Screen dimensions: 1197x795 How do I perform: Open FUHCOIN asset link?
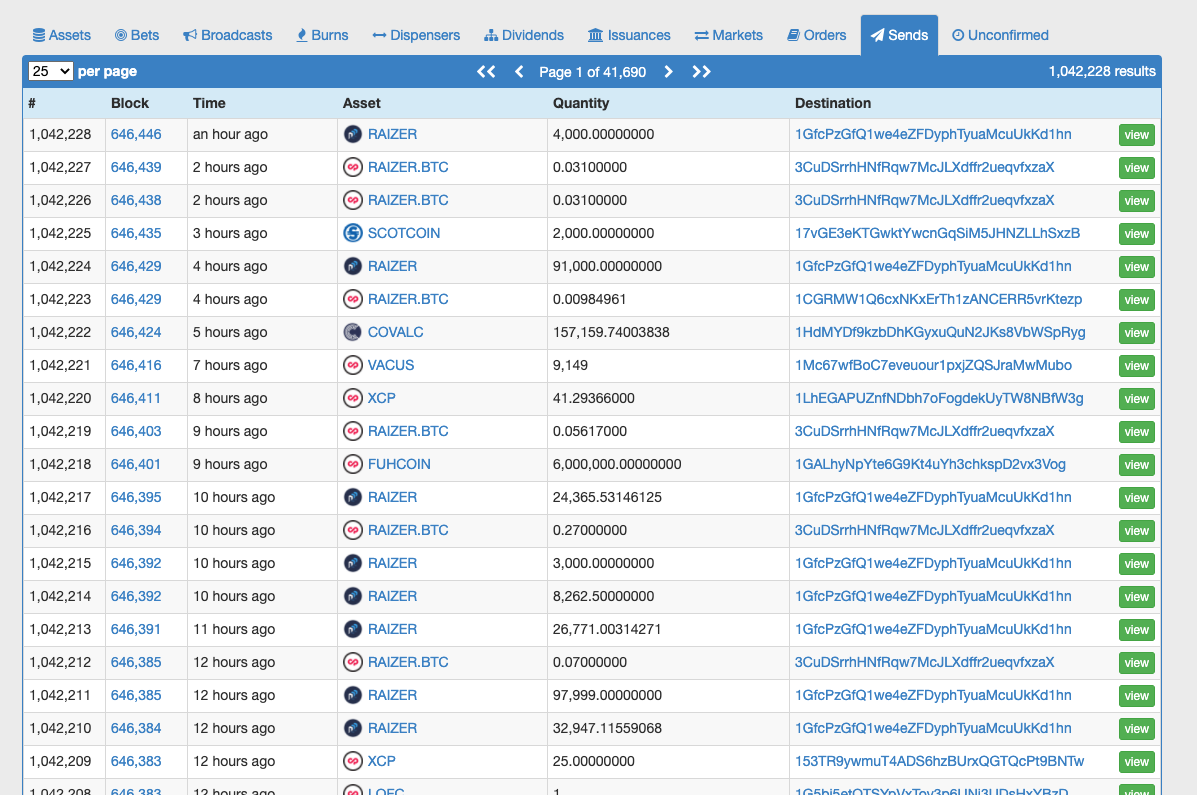click(399, 464)
